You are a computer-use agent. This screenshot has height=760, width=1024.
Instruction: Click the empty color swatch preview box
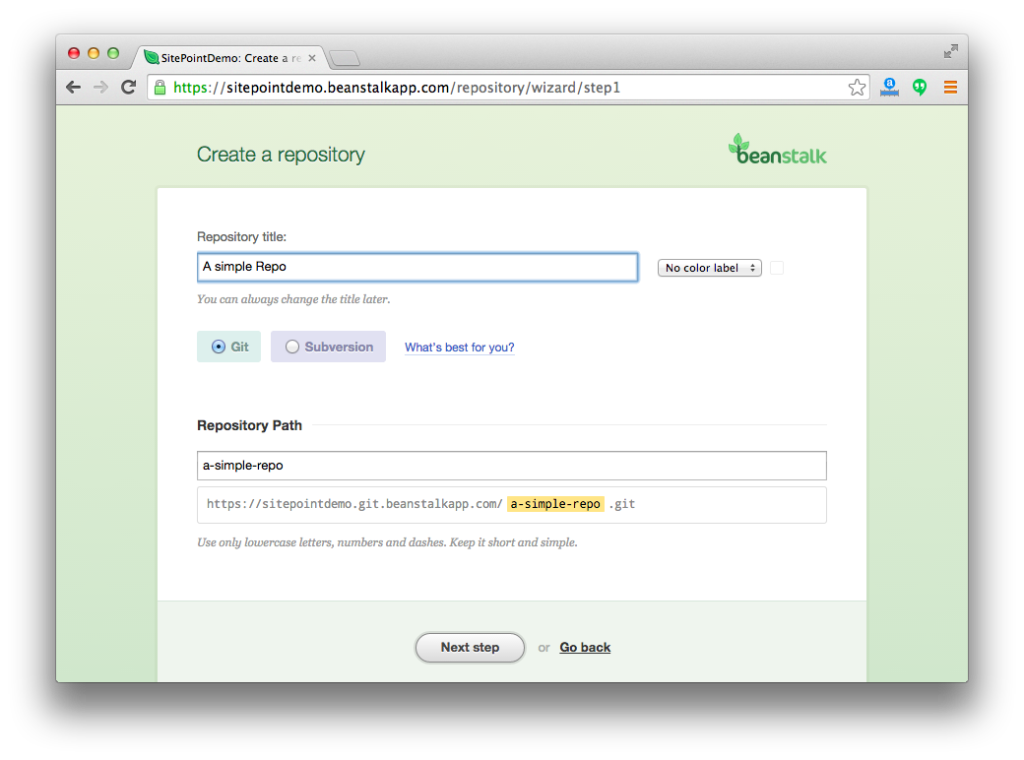coord(776,268)
